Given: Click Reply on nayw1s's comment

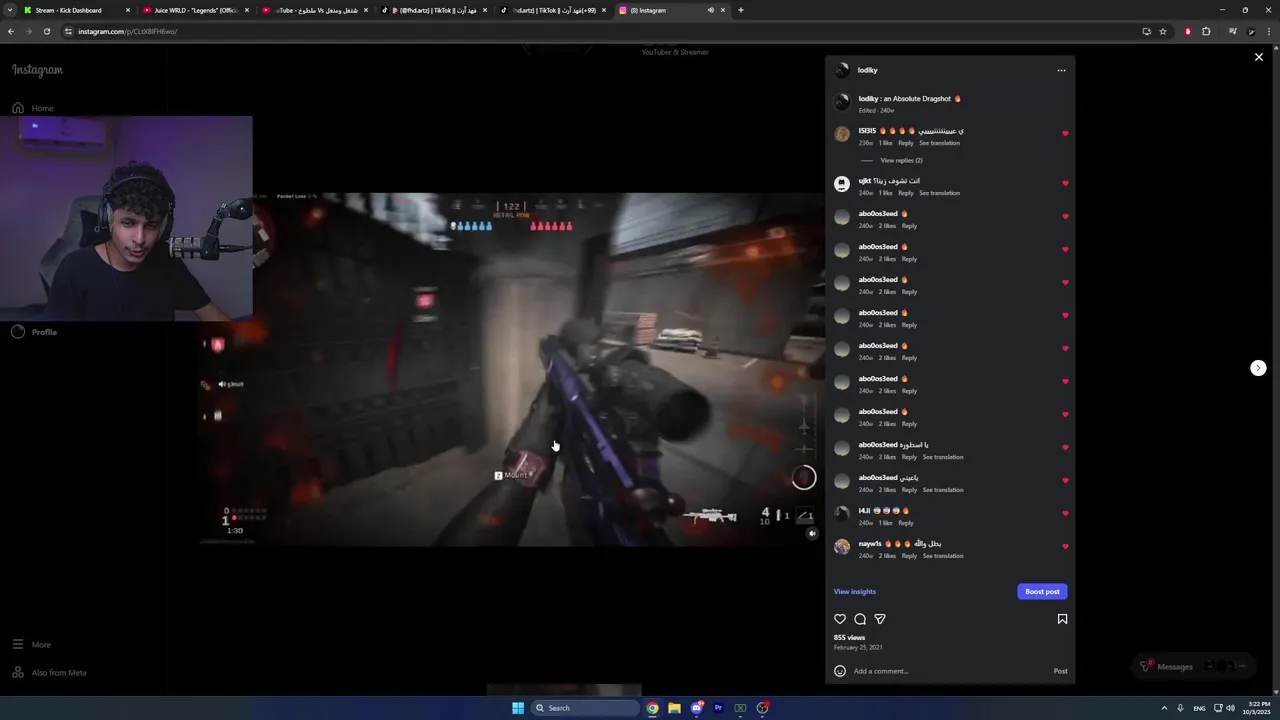Looking at the screenshot, I should 909,556.
